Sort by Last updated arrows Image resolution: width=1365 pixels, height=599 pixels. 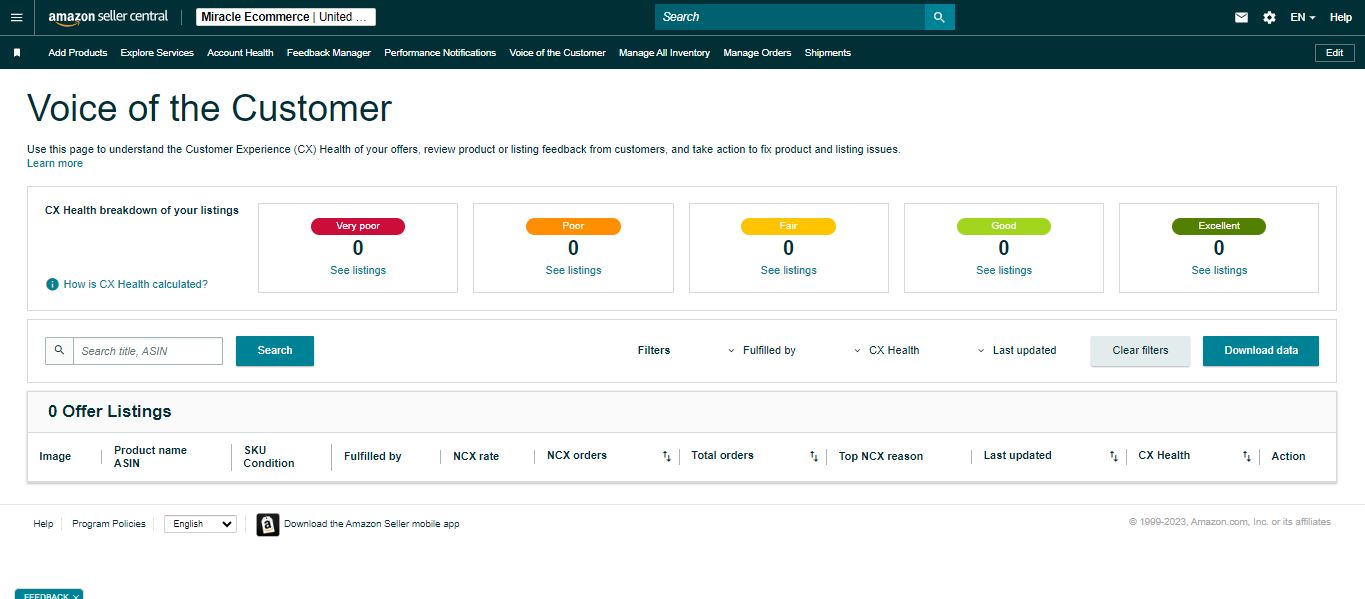coord(1114,456)
